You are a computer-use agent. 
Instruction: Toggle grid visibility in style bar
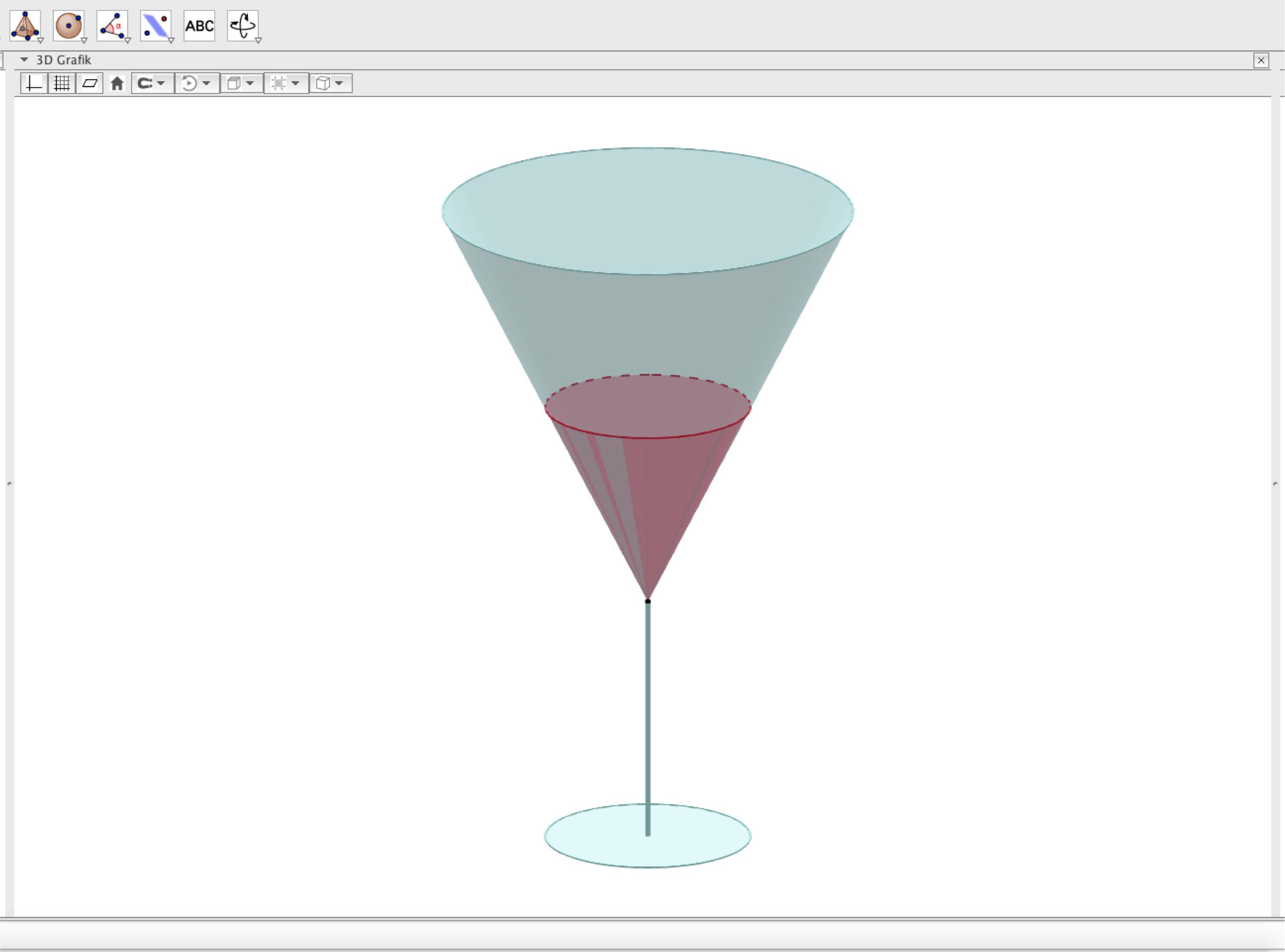pyautogui.click(x=62, y=84)
